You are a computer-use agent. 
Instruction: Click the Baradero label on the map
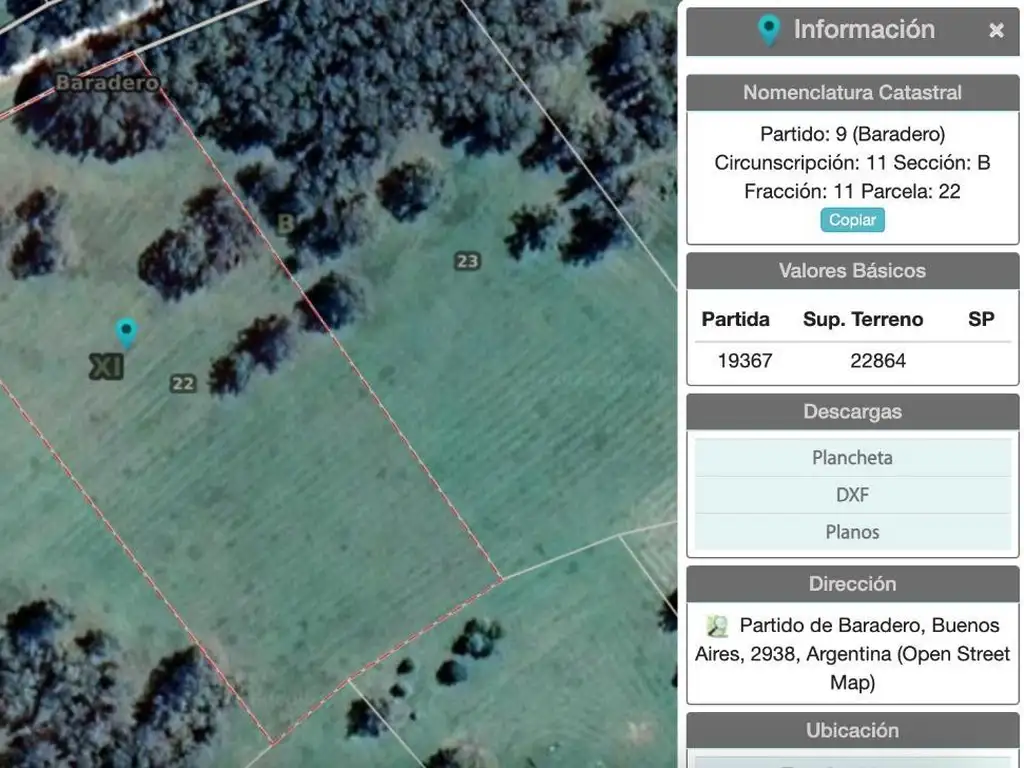point(106,83)
